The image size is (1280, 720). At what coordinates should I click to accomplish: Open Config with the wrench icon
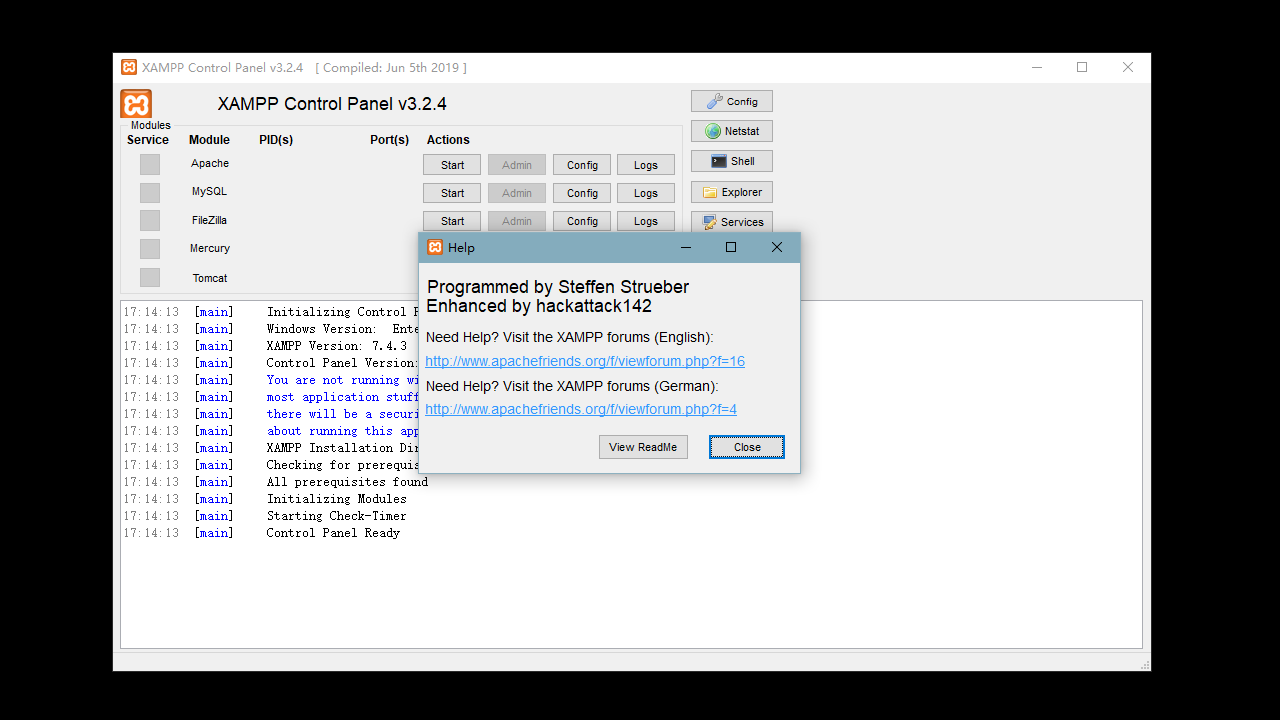click(x=731, y=102)
